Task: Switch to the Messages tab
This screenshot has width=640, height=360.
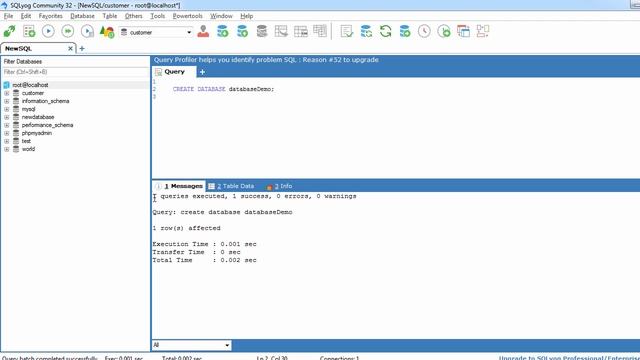Action: click(x=179, y=186)
